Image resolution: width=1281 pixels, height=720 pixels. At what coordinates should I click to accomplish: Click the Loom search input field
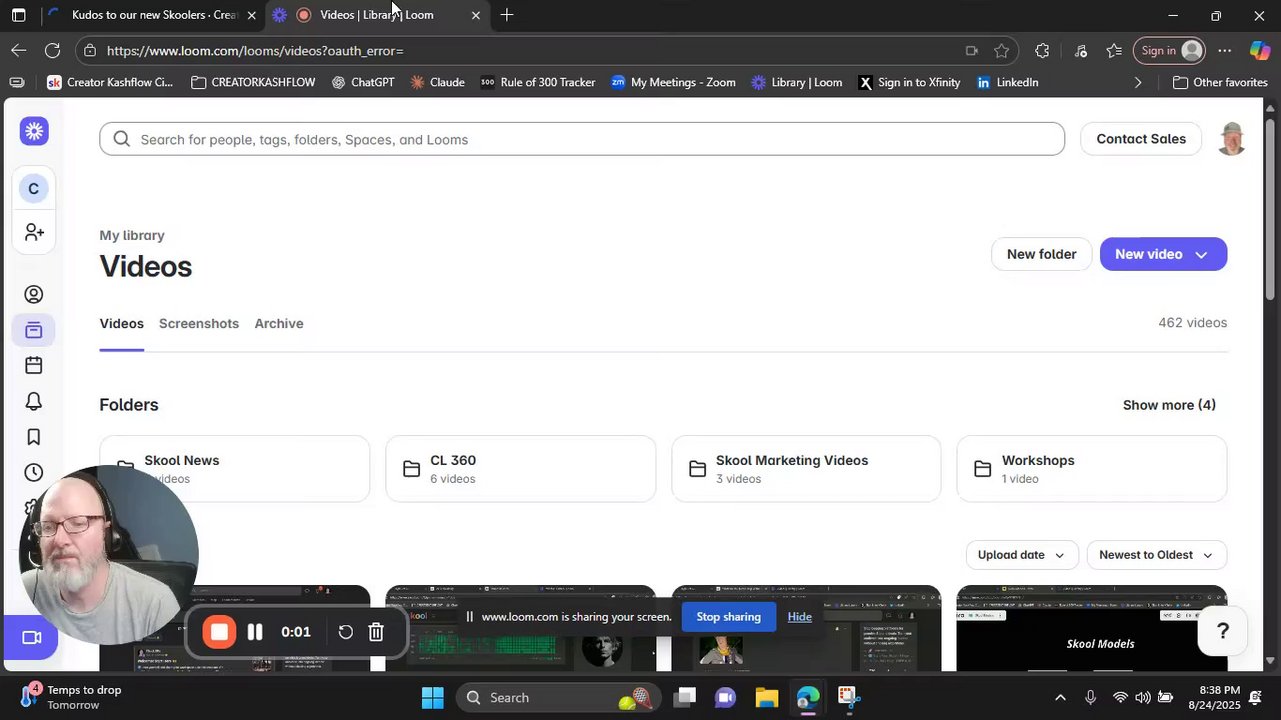582,139
